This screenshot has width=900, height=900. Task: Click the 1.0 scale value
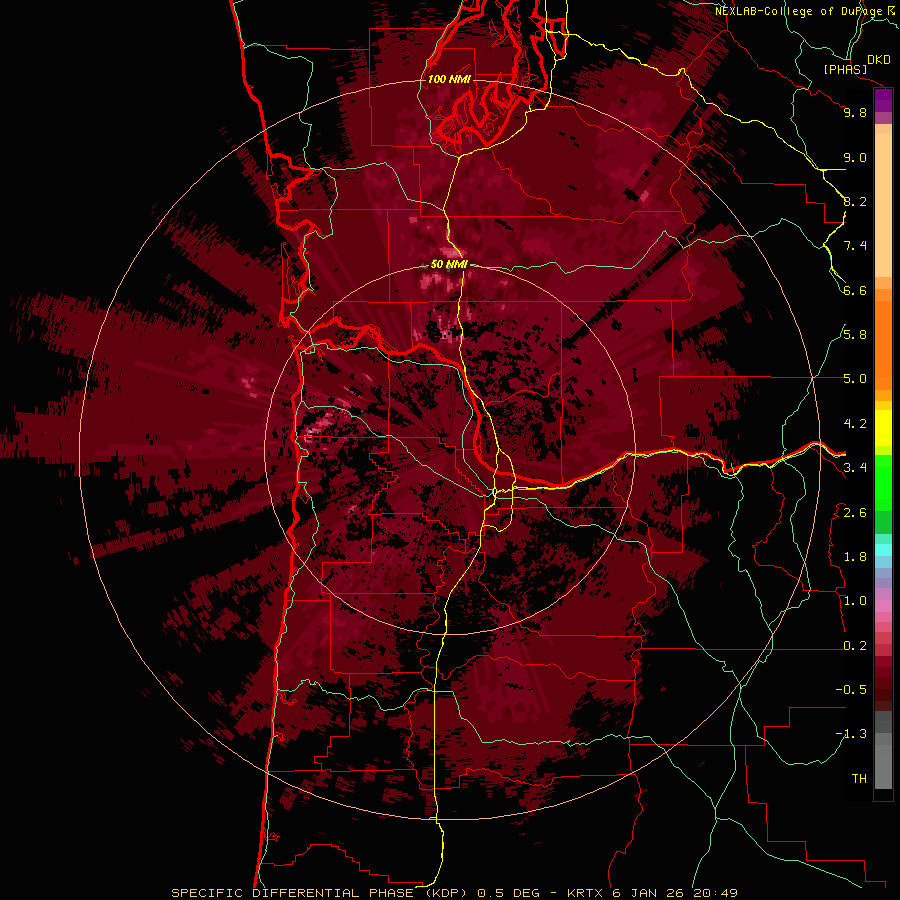[855, 601]
